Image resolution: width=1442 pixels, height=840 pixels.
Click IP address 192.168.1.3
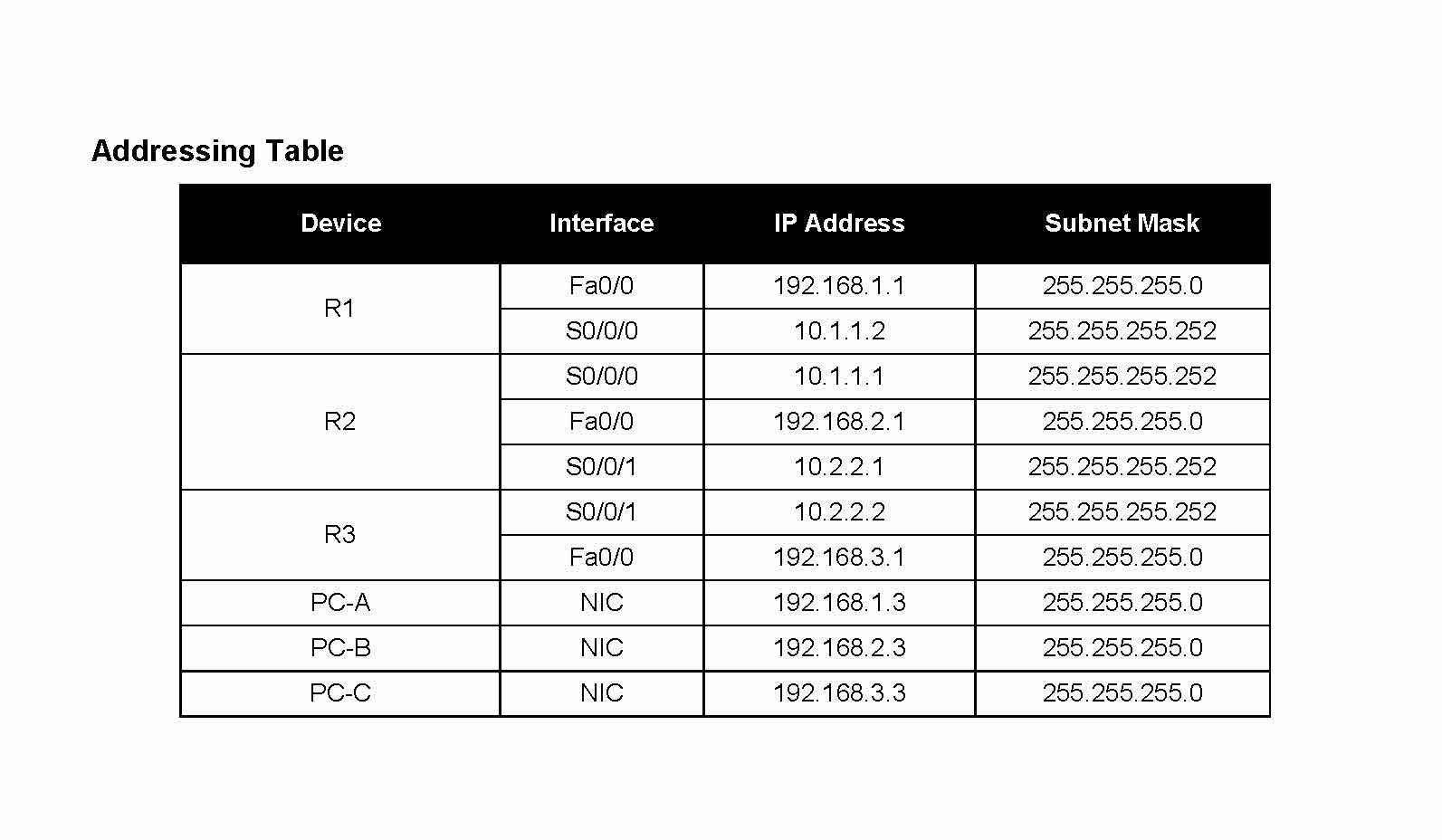839,603
